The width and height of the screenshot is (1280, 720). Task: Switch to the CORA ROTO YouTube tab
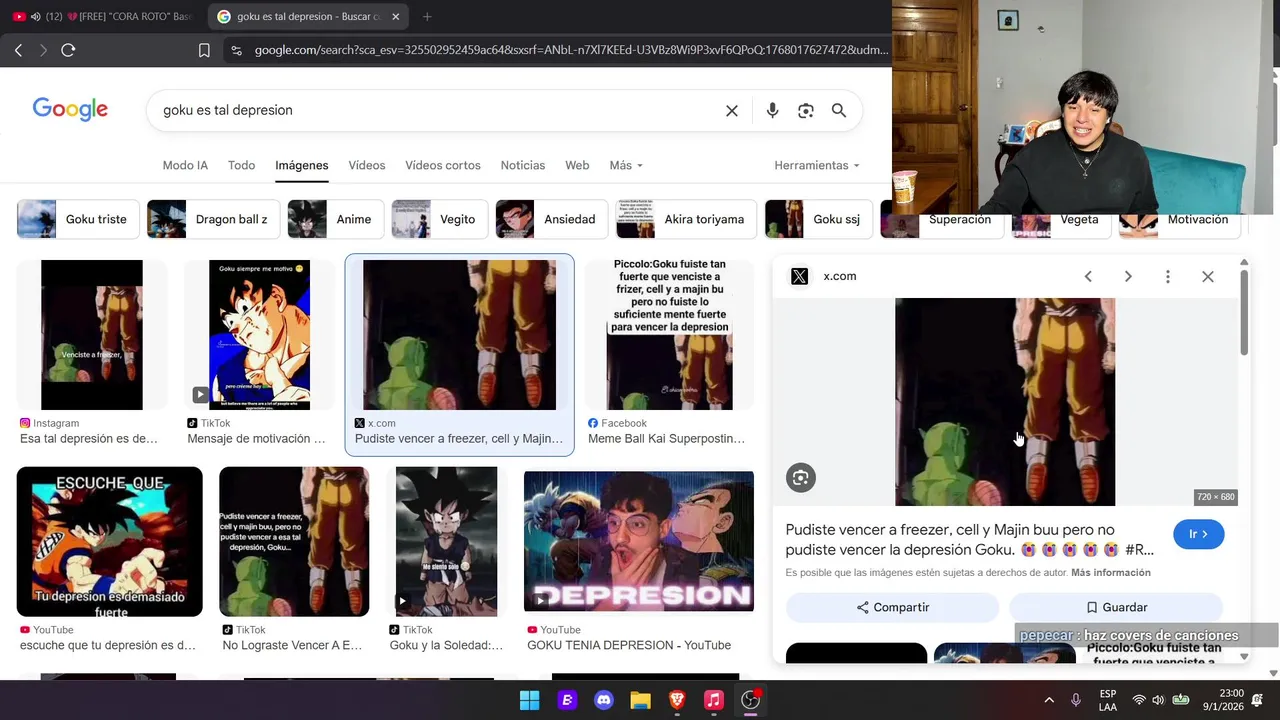pos(105,16)
